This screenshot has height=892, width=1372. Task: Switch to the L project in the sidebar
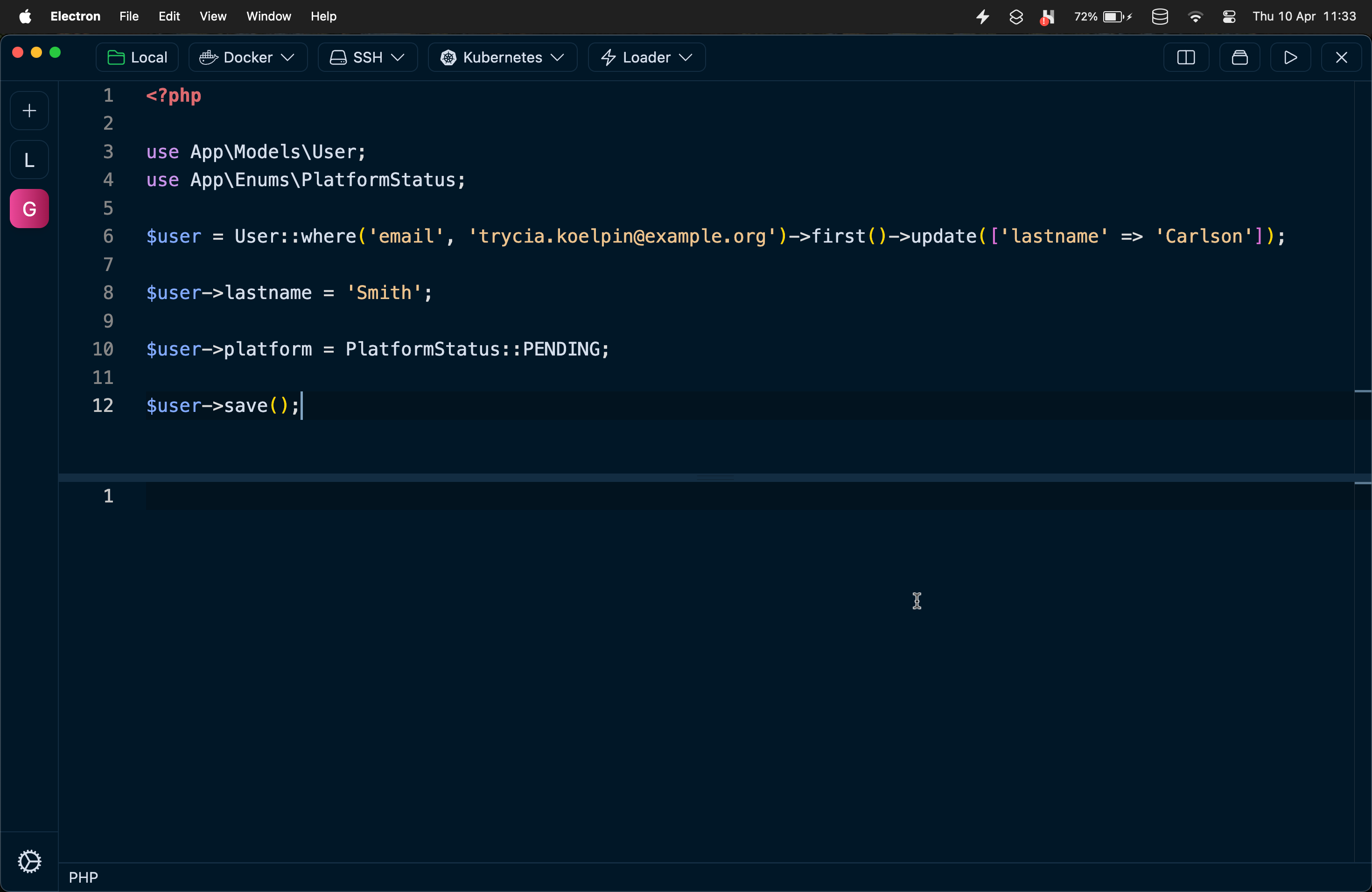click(x=29, y=160)
